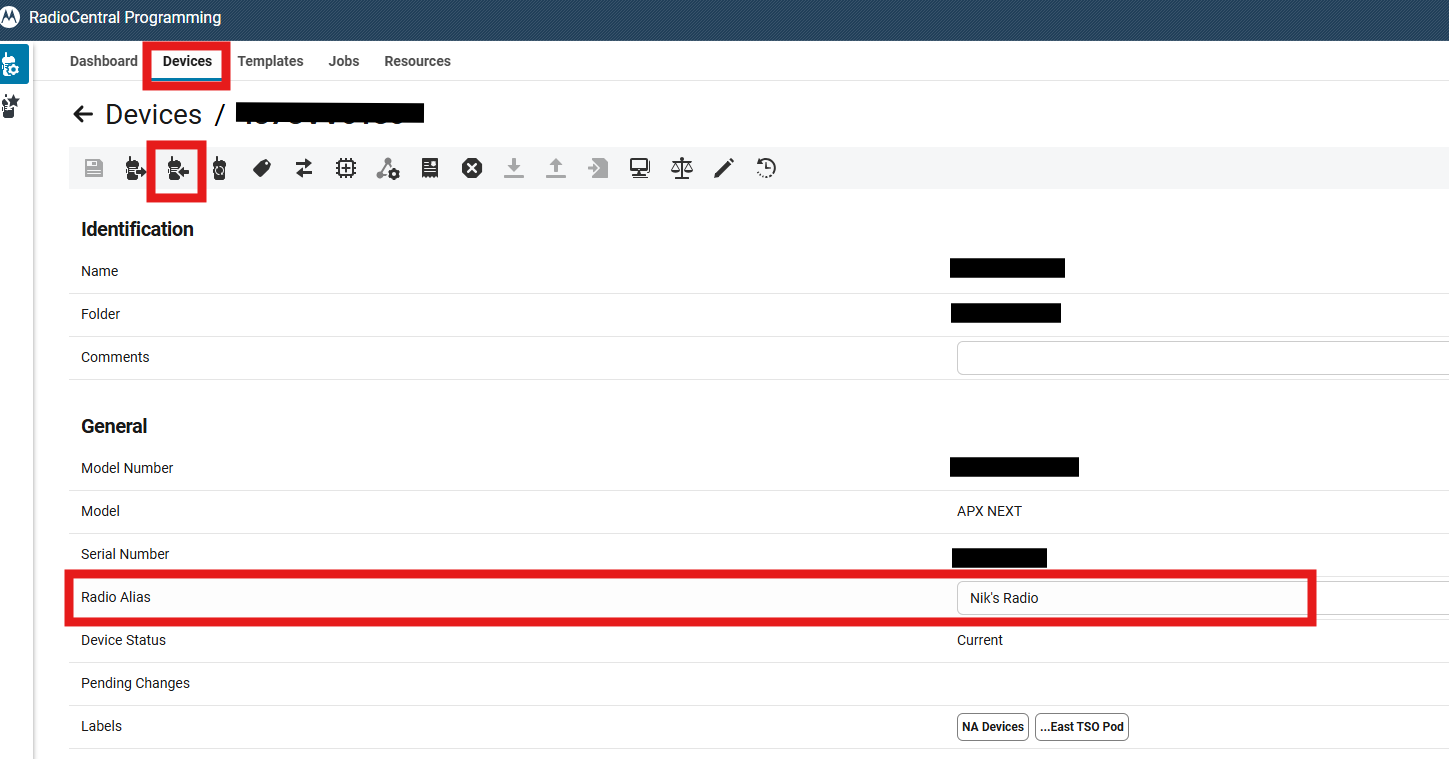Click the Model Number row label
1449x759 pixels.
click(x=127, y=468)
